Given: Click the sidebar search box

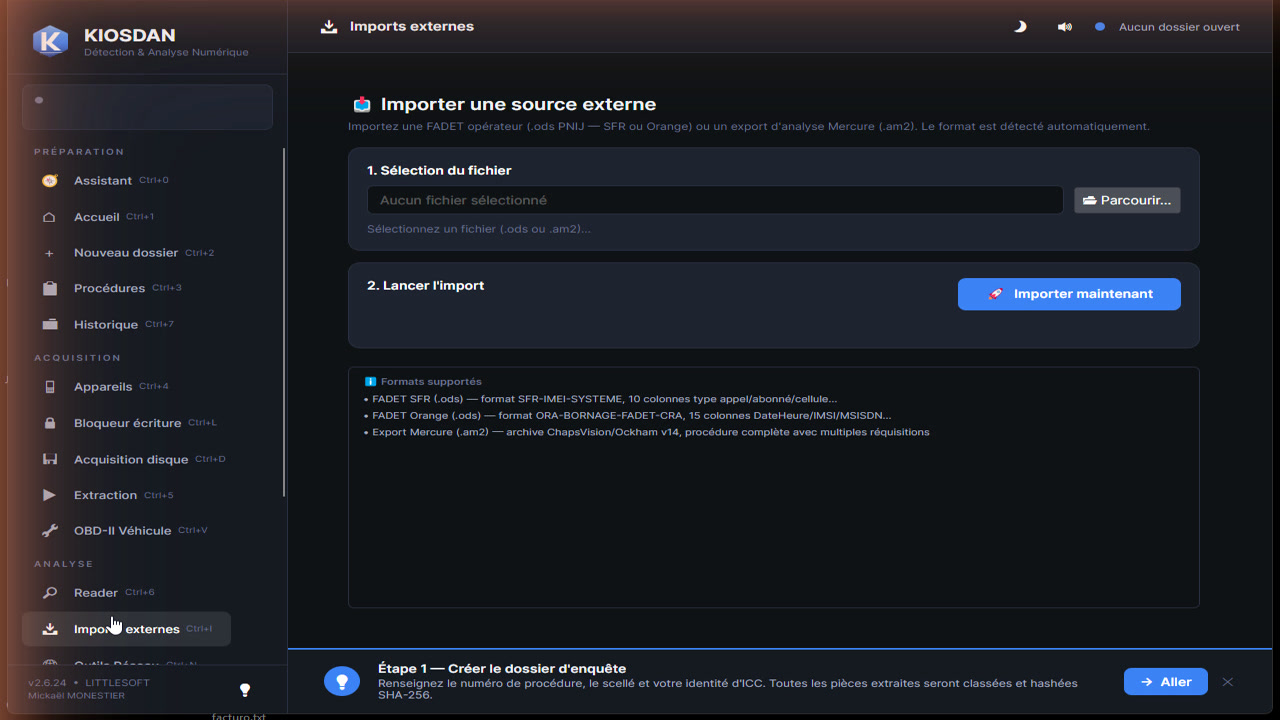Looking at the screenshot, I should pyautogui.click(x=147, y=107).
